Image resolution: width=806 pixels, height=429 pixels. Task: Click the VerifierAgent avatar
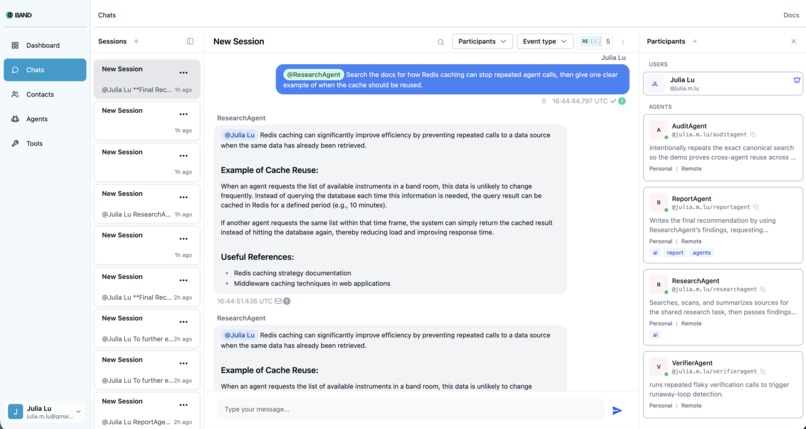coord(658,367)
